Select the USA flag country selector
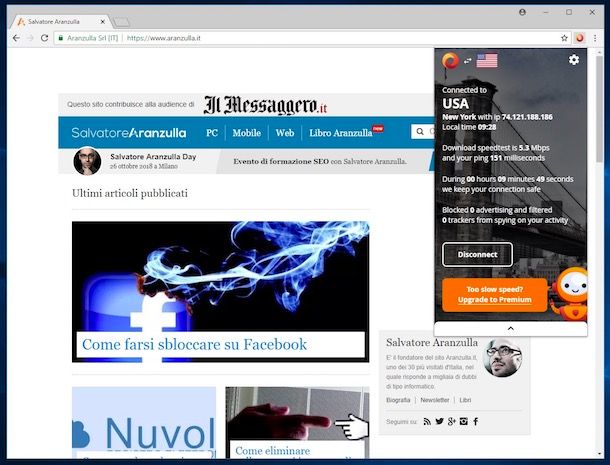Image resolution: width=610 pixels, height=465 pixels. pyautogui.click(x=487, y=60)
